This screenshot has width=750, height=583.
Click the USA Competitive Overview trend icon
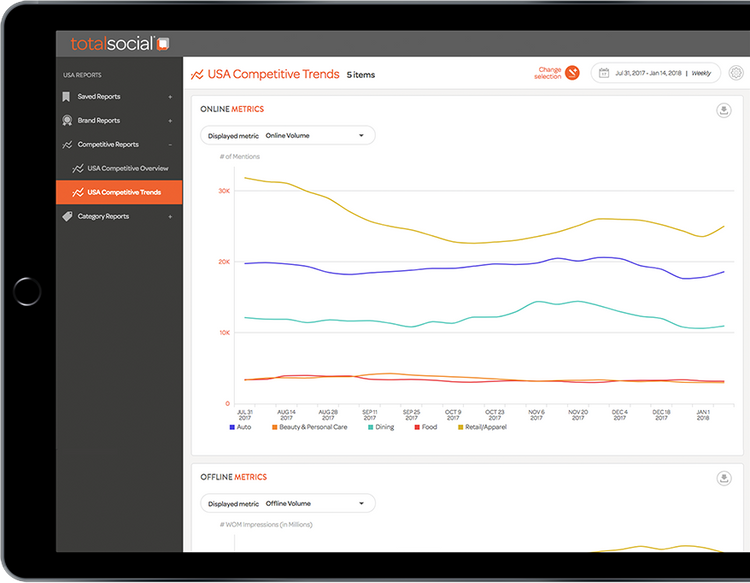coord(77,168)
